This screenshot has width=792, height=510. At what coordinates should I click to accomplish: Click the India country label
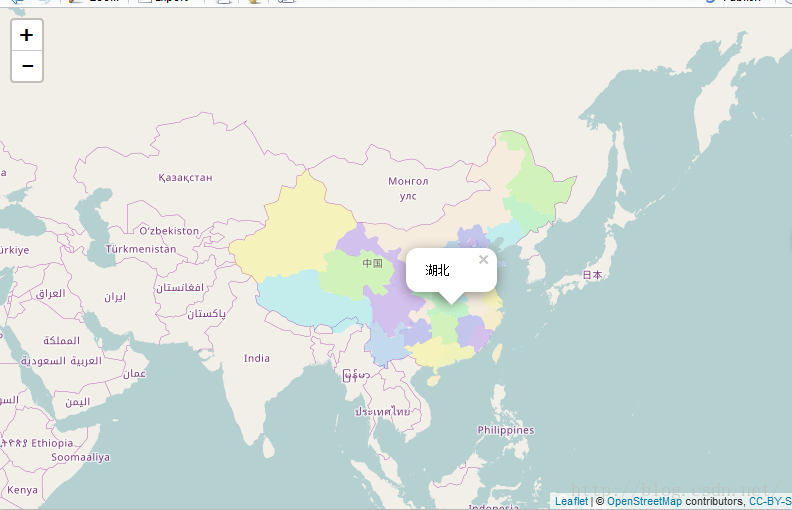coord(257,358)
